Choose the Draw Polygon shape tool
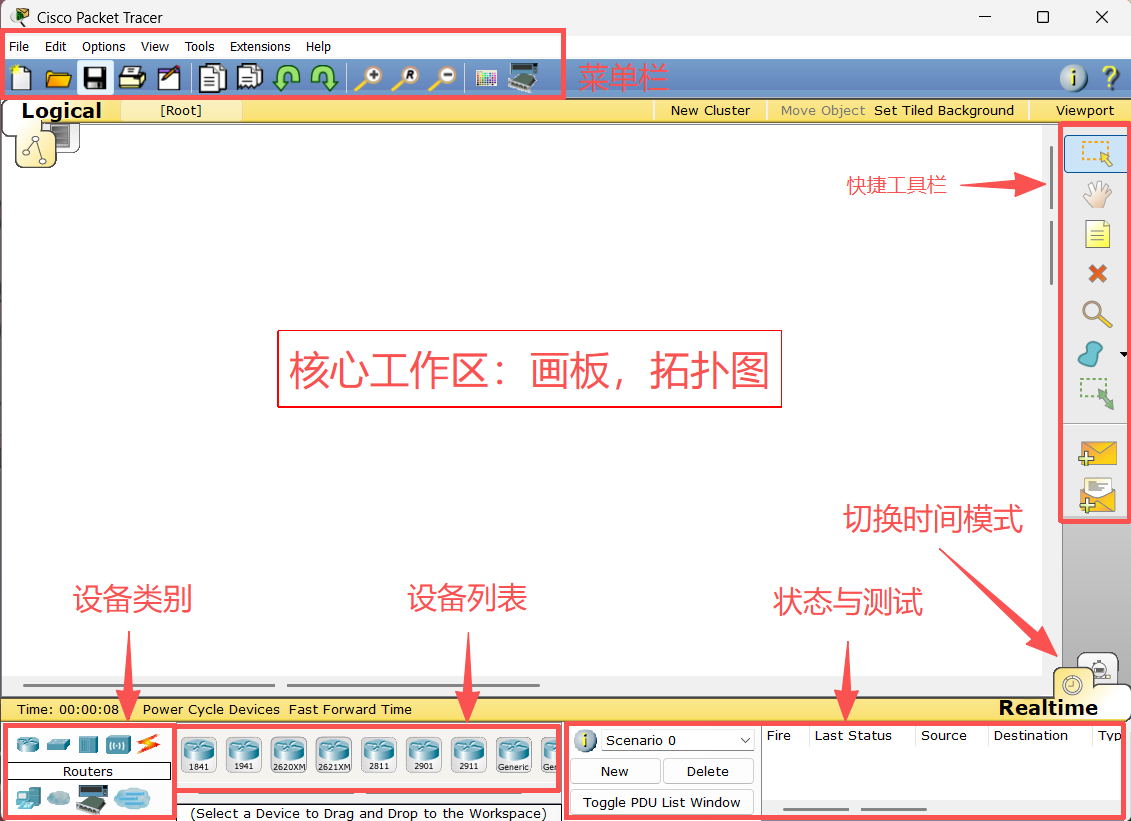Image resolution: width=1131 pixels, height=821 pixels. pyautogui.click(x=1091, y=354)
